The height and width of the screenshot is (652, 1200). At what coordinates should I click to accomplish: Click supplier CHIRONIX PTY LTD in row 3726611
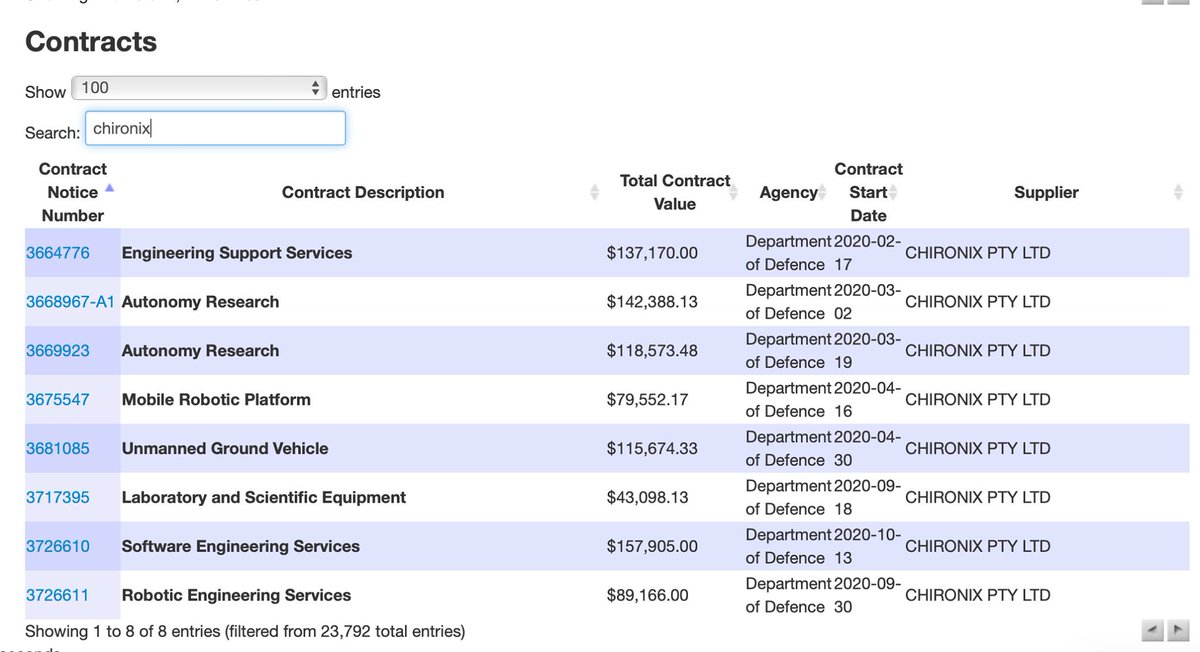977,596
